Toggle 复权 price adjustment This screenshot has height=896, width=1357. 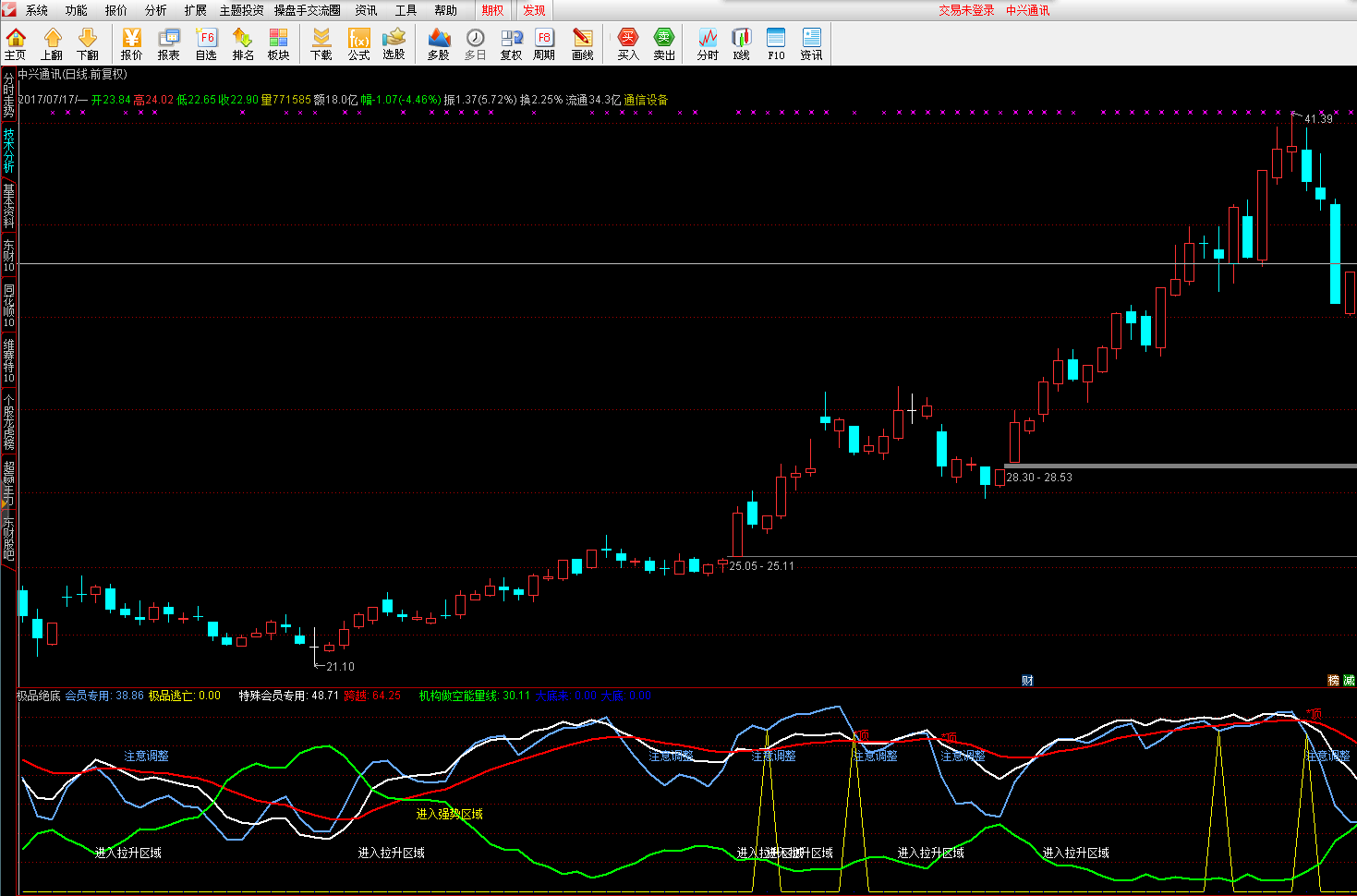(x=511, y=43)
